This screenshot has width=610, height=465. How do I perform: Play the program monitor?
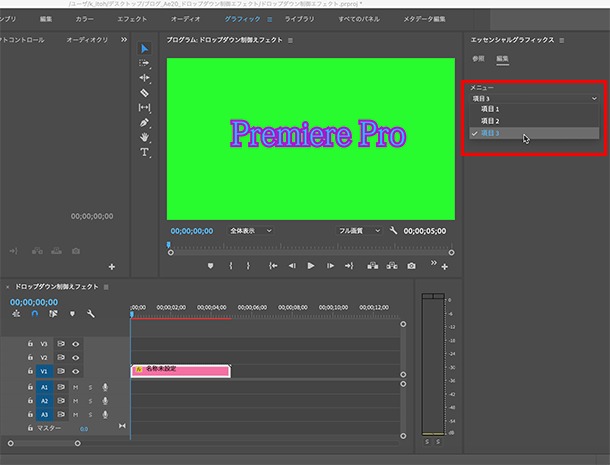(310, 266)
